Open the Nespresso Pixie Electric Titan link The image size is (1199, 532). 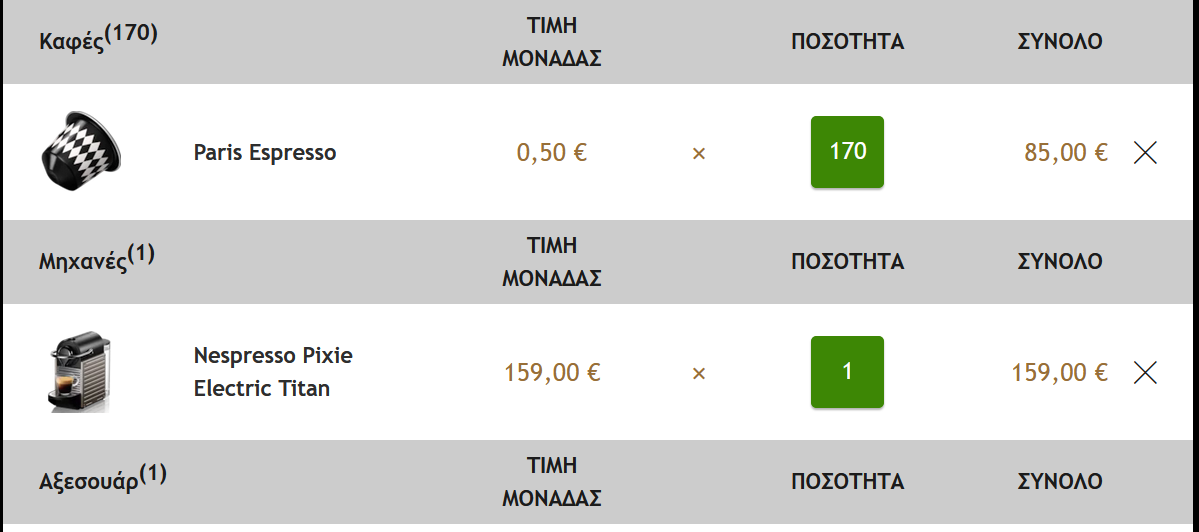273,372
